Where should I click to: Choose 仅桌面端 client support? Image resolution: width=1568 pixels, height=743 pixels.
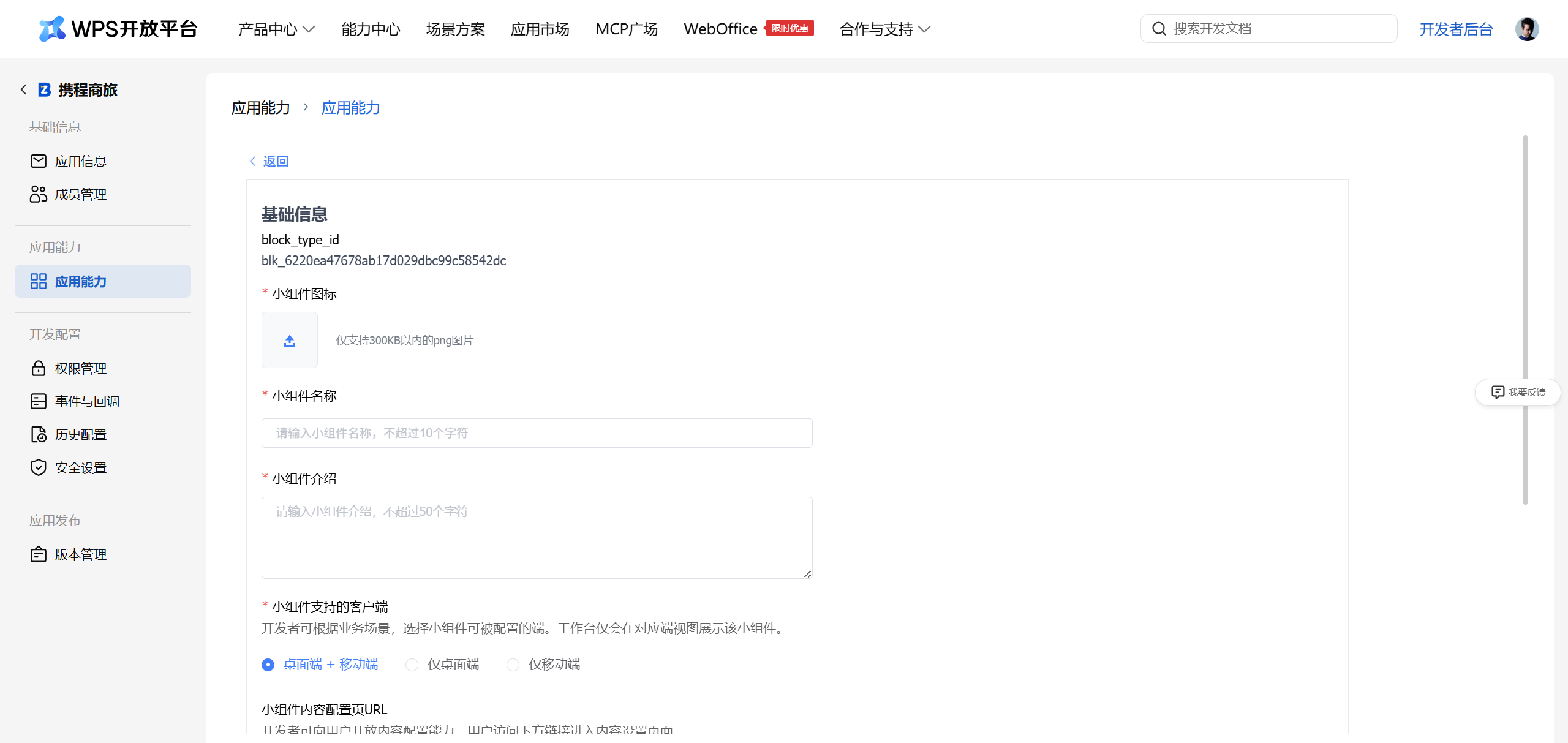(x=412, y=665)
